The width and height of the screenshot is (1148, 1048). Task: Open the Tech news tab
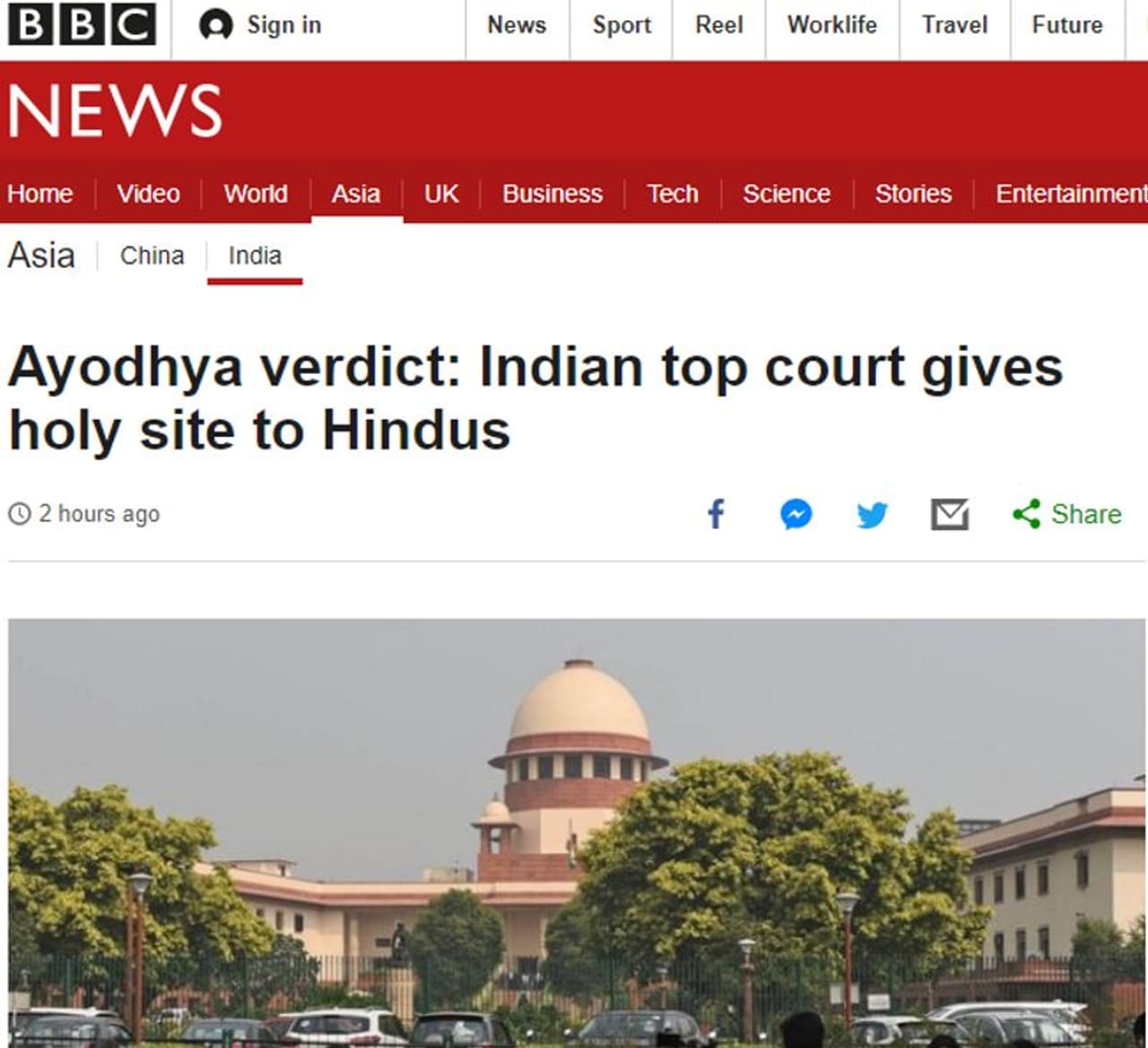click(x=673, y=194)
